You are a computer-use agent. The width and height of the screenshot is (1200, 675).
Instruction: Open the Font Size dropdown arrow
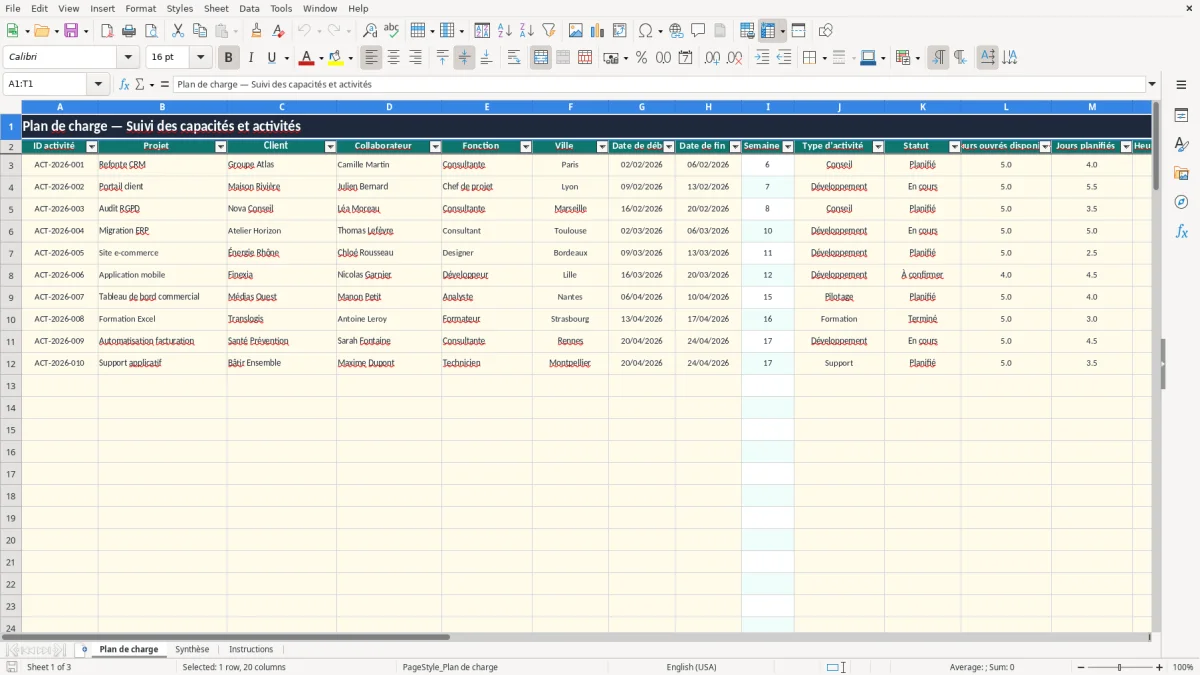point(201,58)
